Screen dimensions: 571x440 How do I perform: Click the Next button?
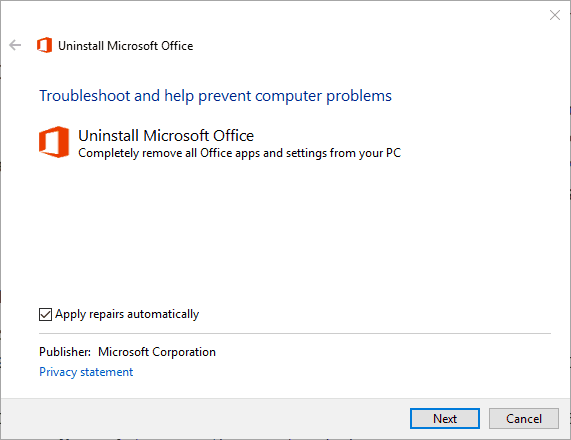pos(445,419)
